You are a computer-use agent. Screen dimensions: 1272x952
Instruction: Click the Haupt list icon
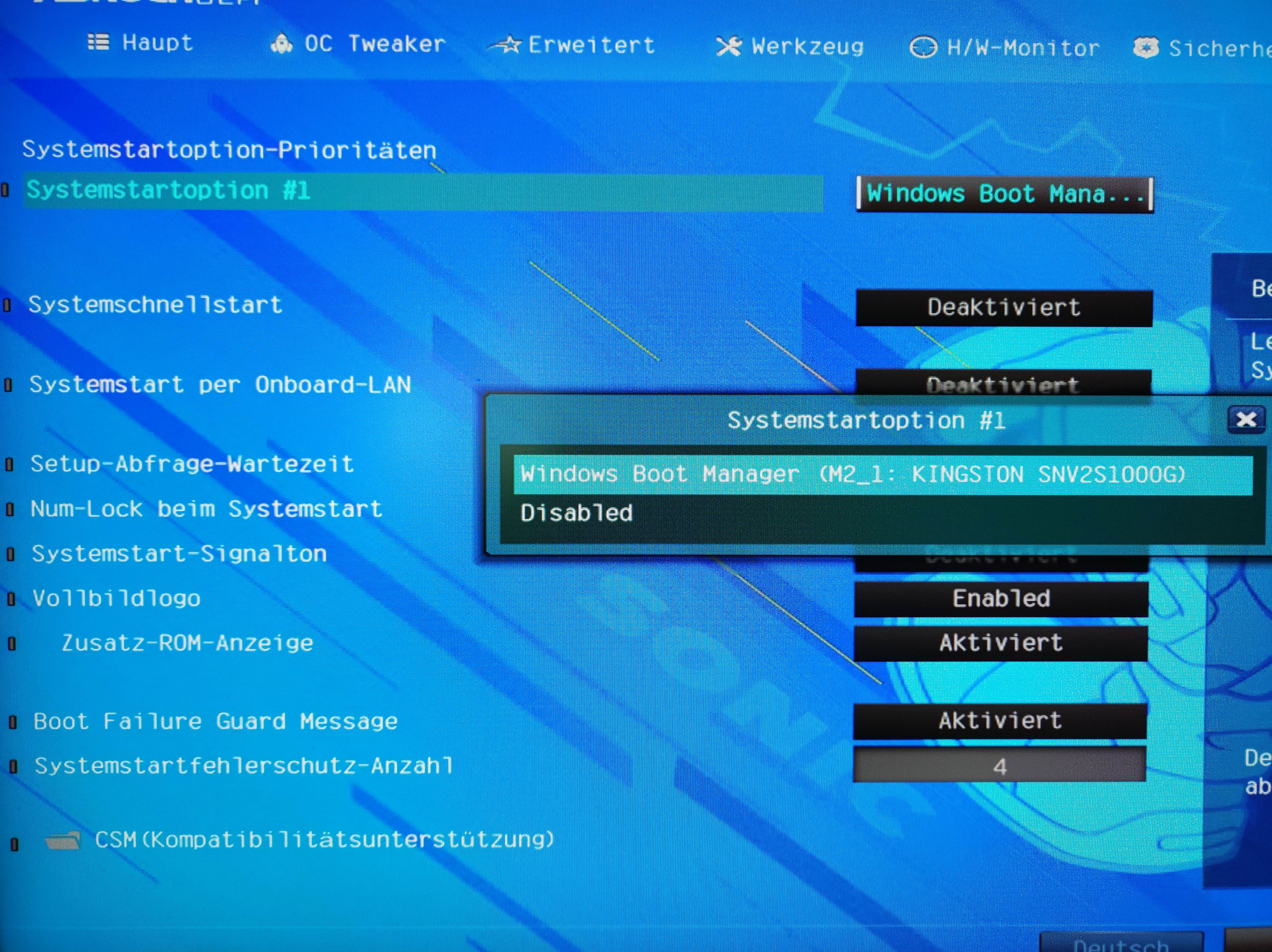click(x=98, y=42)
